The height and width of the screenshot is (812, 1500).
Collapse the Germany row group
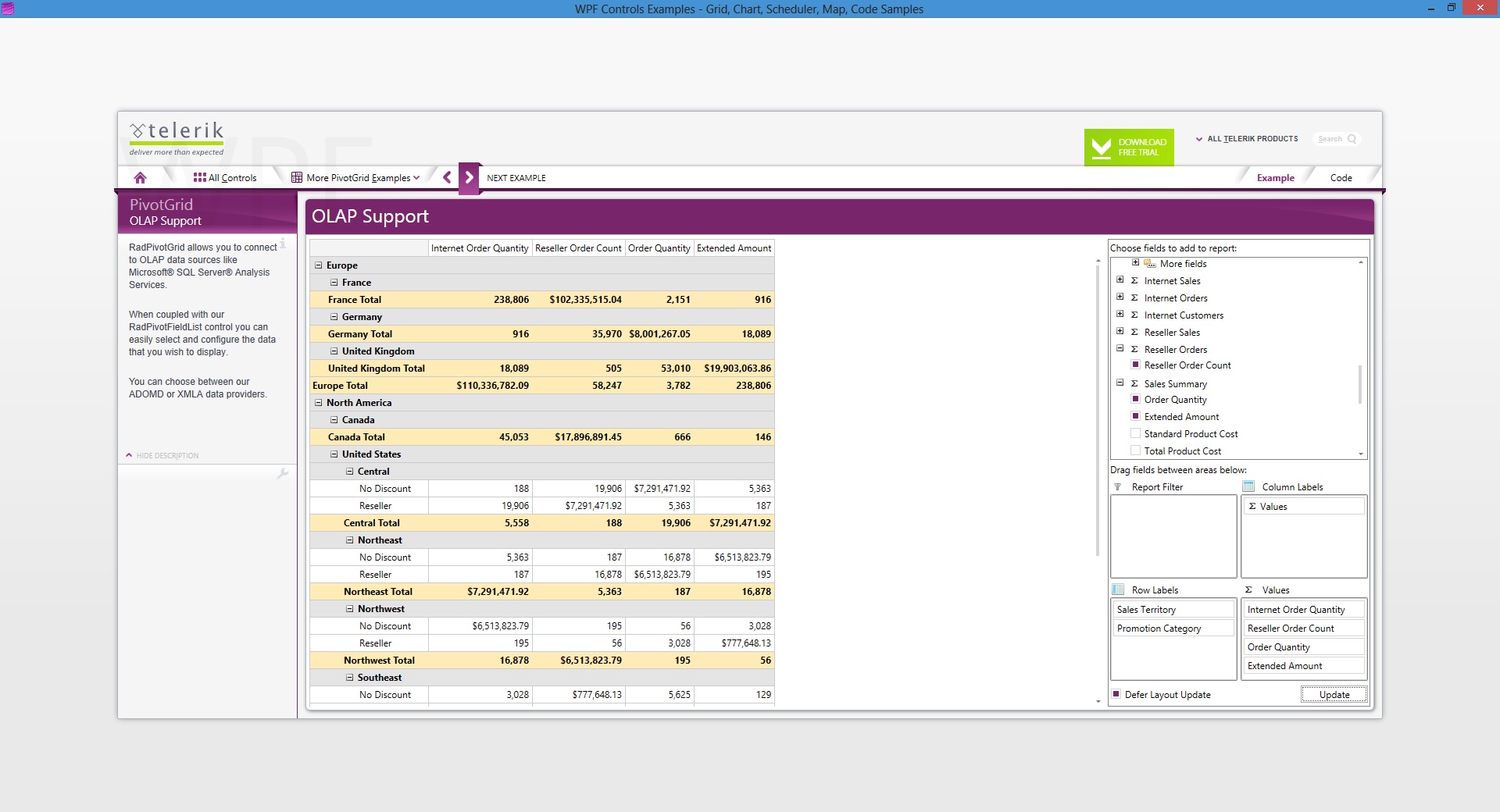334,317
